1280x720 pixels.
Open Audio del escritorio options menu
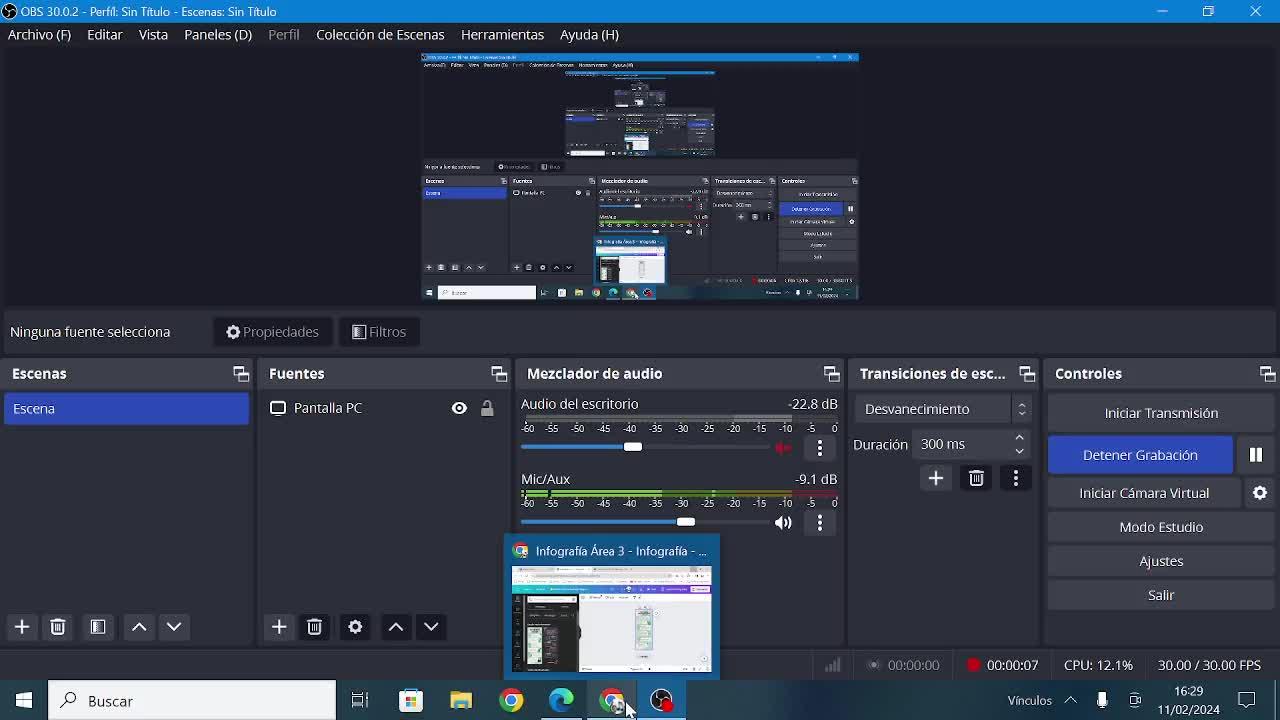(x=820, y=448)
